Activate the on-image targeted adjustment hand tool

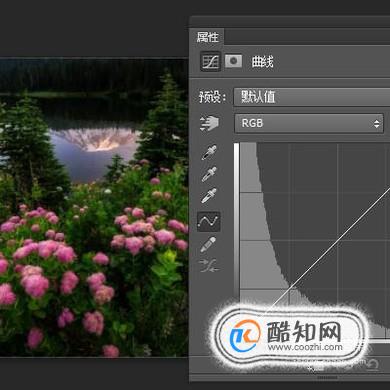(209, 123)
